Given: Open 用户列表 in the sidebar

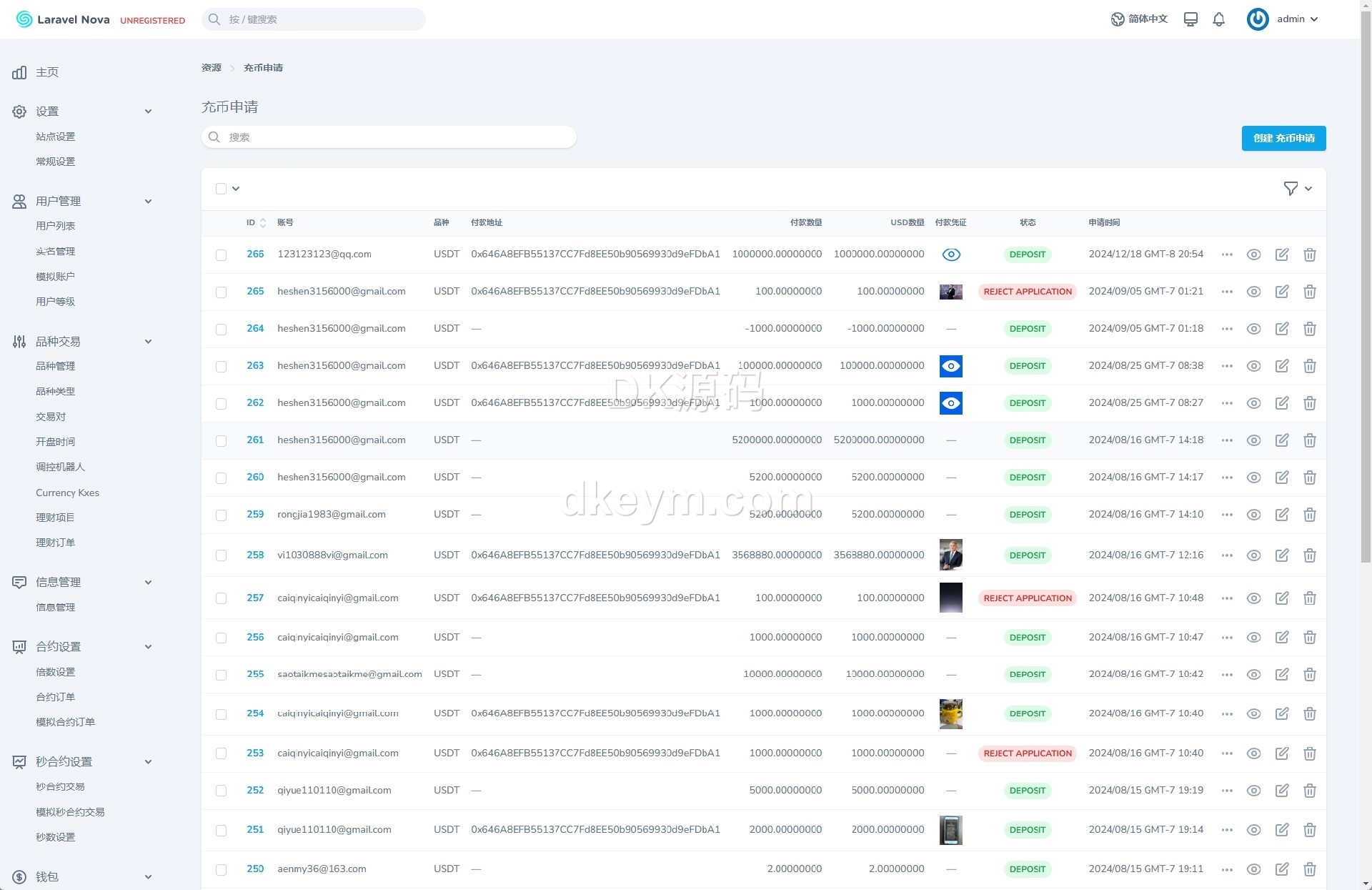Looking at the screenshot, I should 56,226.
